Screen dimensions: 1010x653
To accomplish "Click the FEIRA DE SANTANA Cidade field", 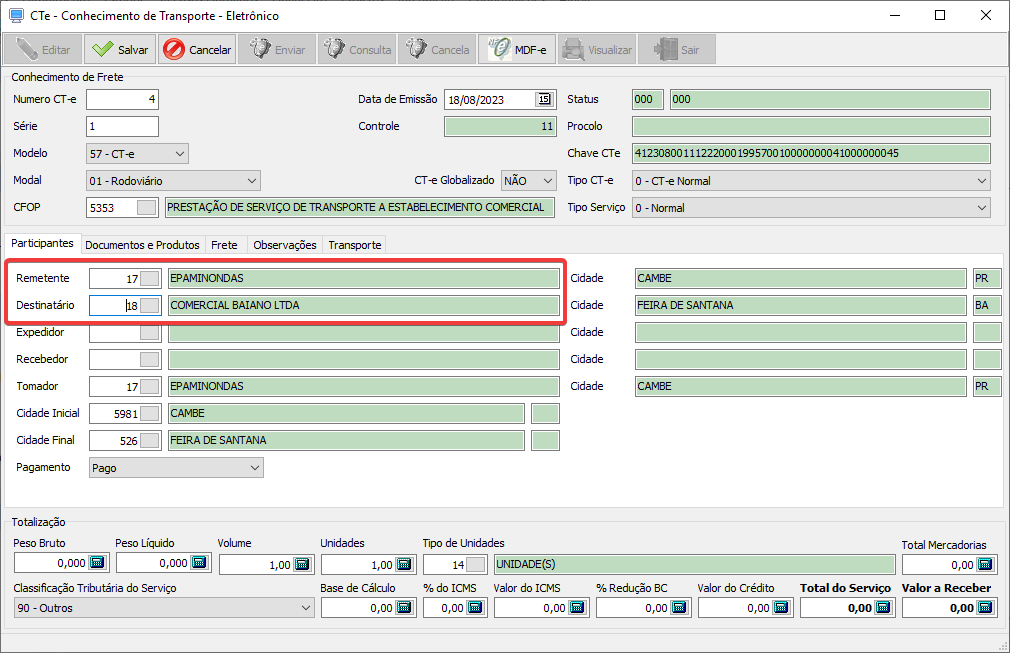I will point(800,305).
